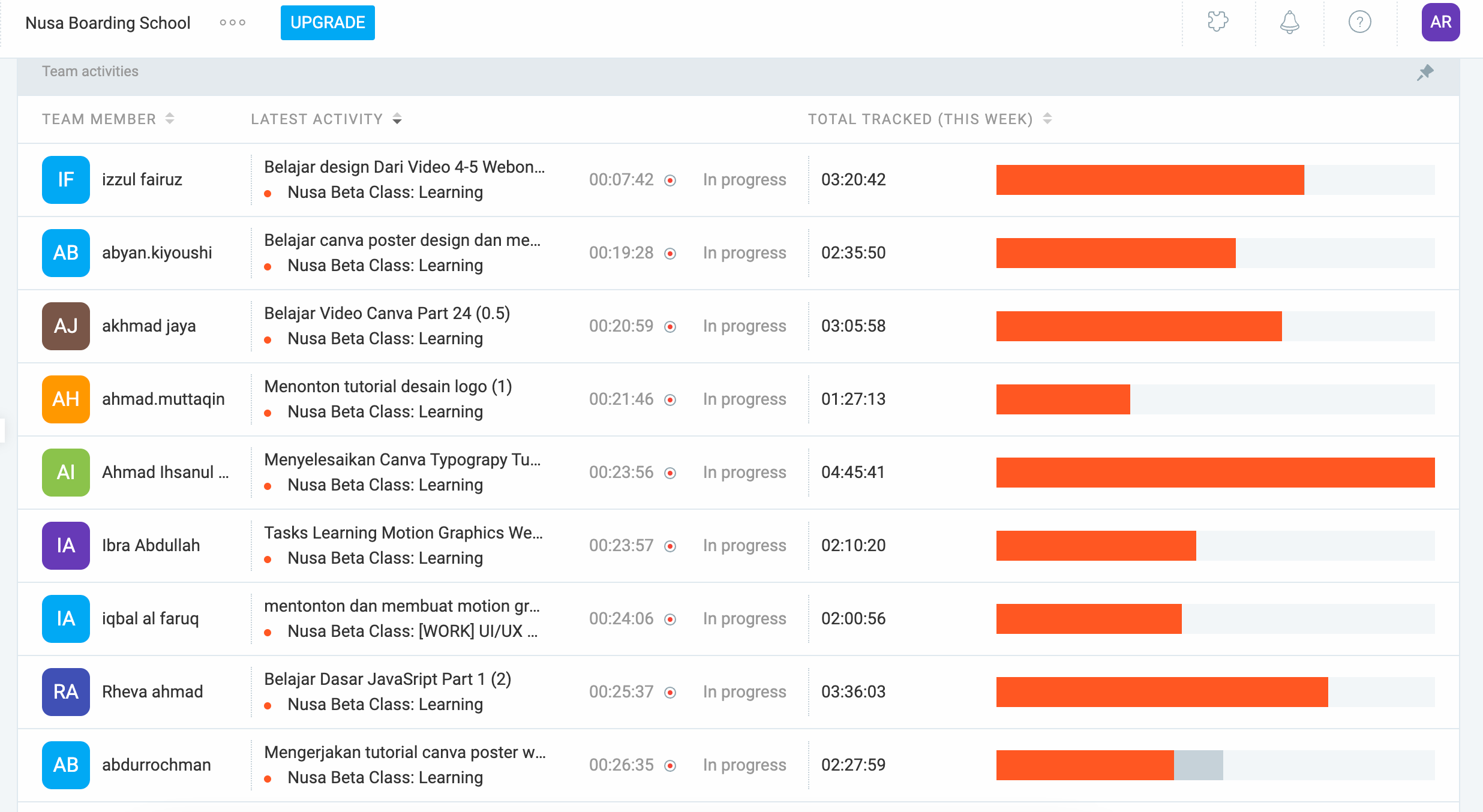Click recording indicator next to 00:21:46

click(x=671, y=399)
